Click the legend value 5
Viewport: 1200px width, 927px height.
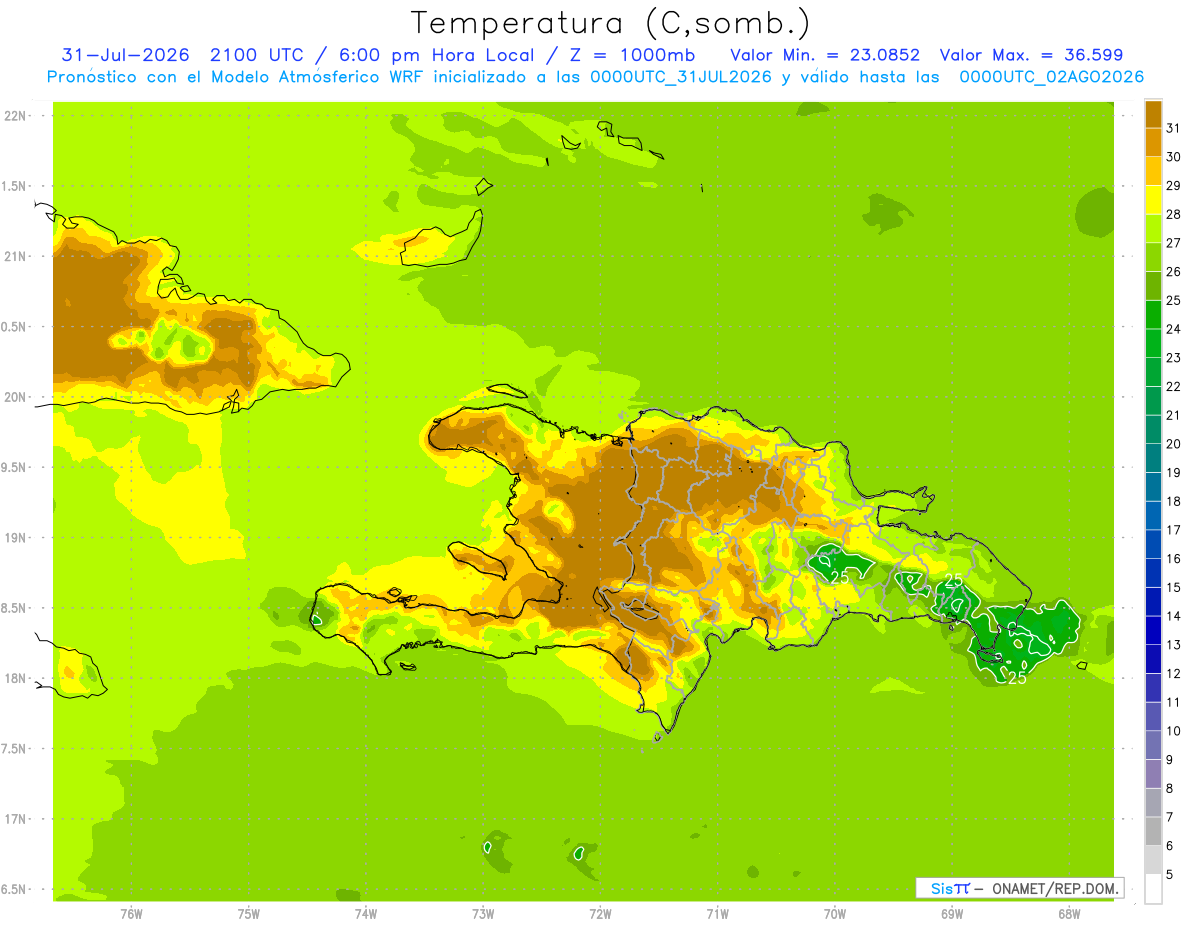point(1169,874)
